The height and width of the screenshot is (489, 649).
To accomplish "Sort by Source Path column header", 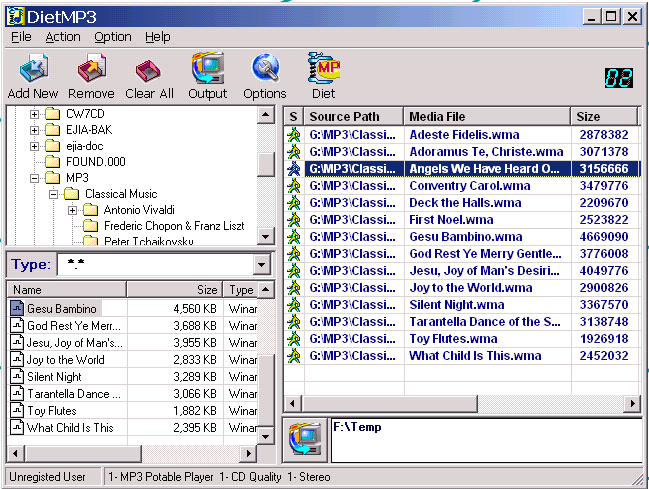I will (x=354, y=116).
